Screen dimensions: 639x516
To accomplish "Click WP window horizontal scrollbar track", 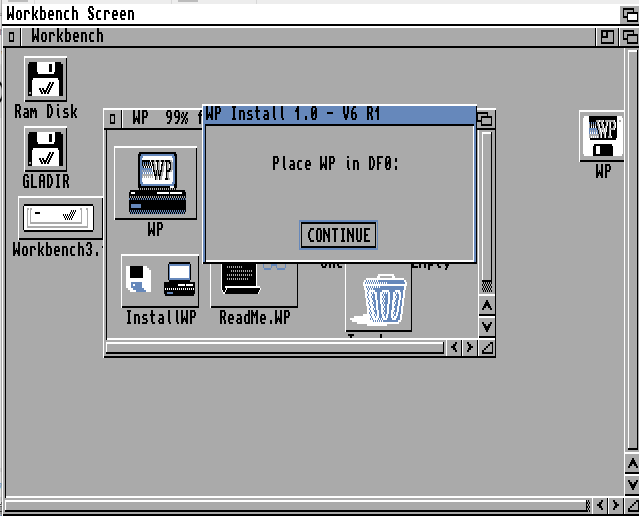I will click(275, 348).
